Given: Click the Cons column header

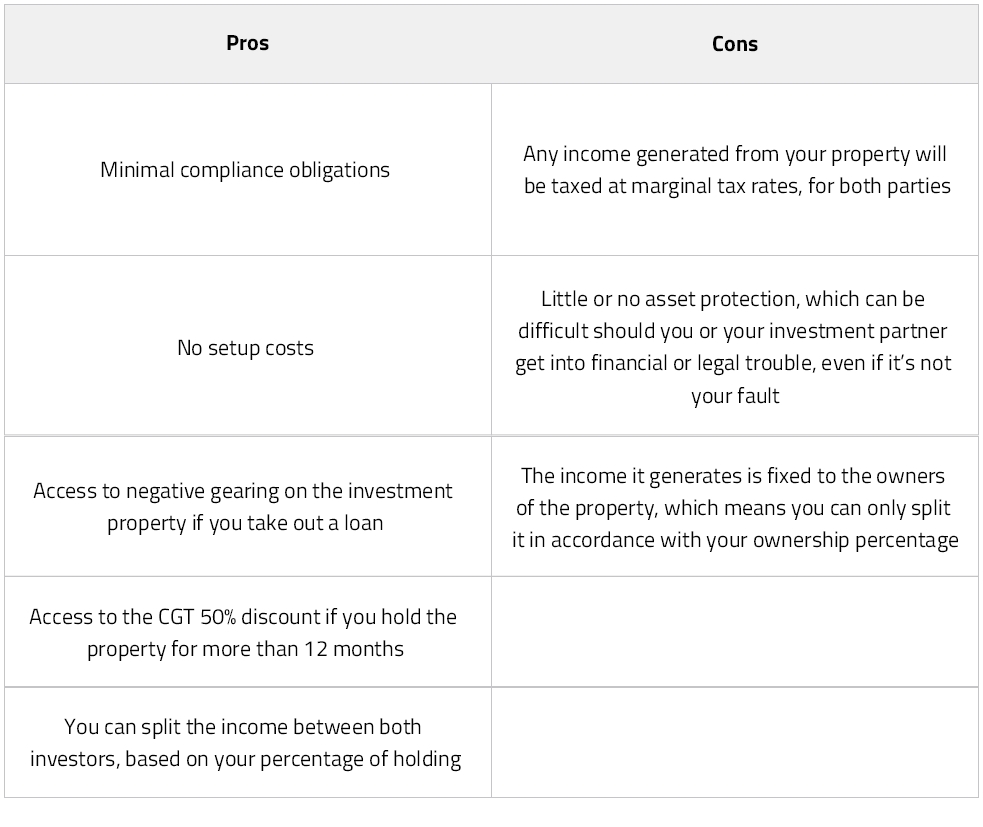Looking at the screenshot, I should point(735,43).
